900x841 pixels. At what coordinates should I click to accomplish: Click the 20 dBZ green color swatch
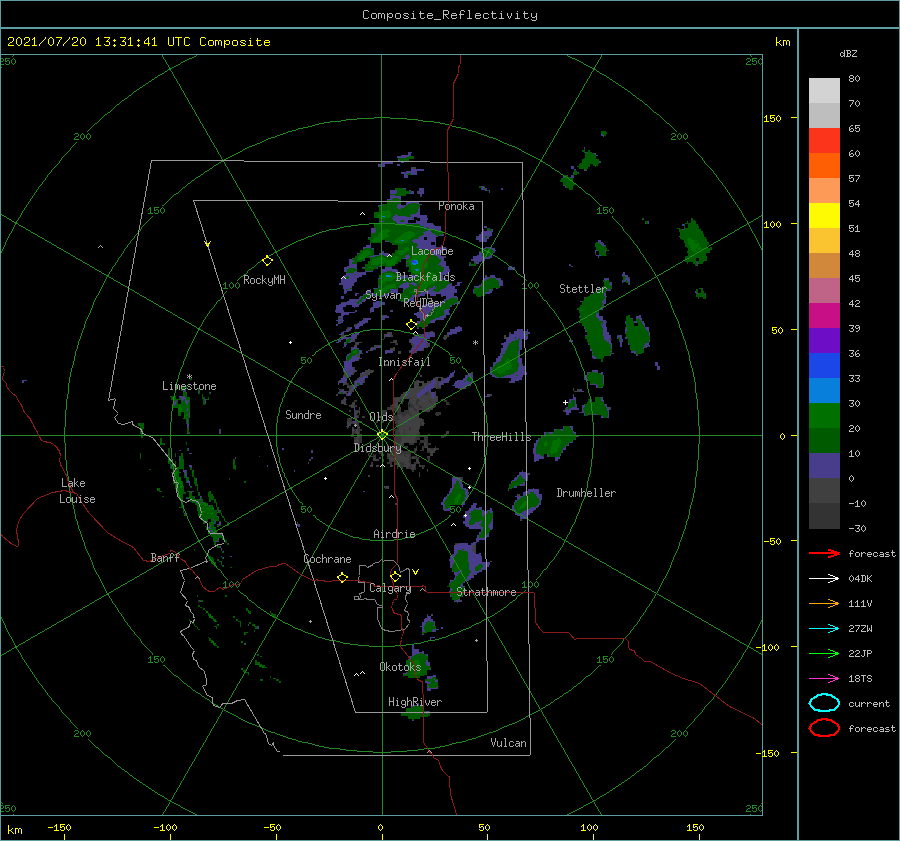[824, 416]
